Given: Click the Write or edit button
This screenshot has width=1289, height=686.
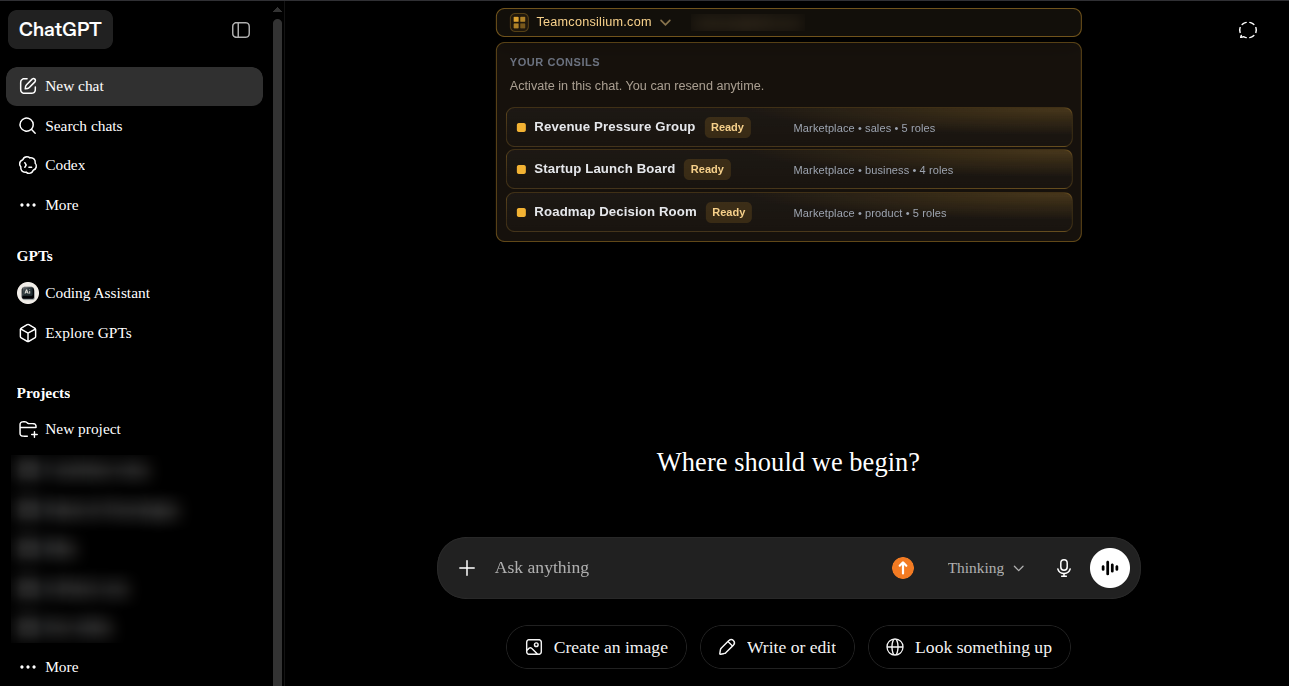Looking at the screenshot, I should click(777, 647).
